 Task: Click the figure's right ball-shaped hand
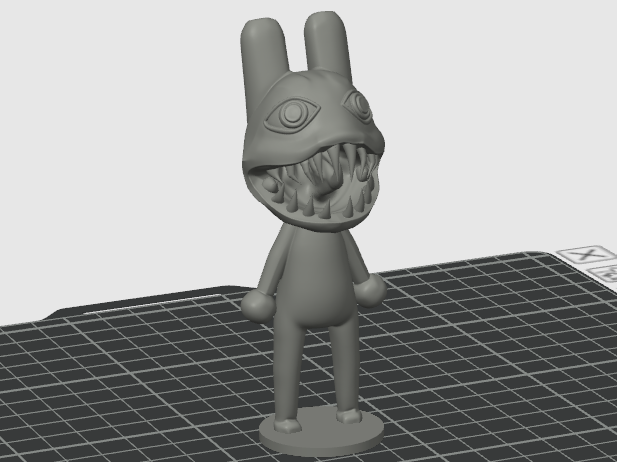click(369, 290)
